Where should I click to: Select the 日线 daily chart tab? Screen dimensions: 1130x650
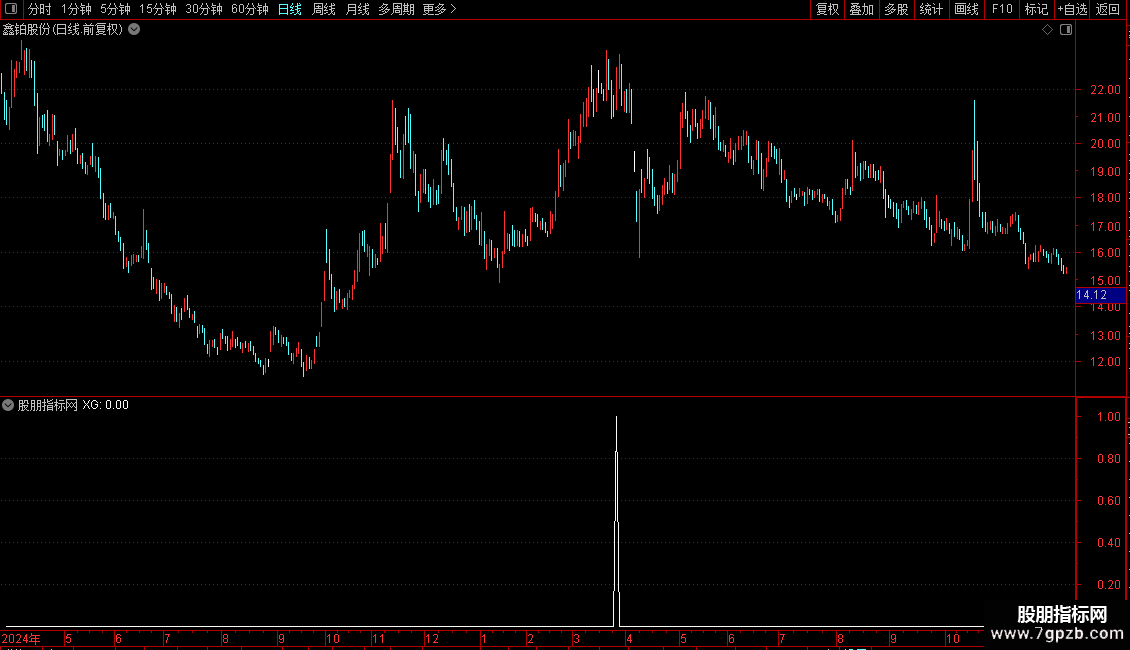click(x=290, y=9)
